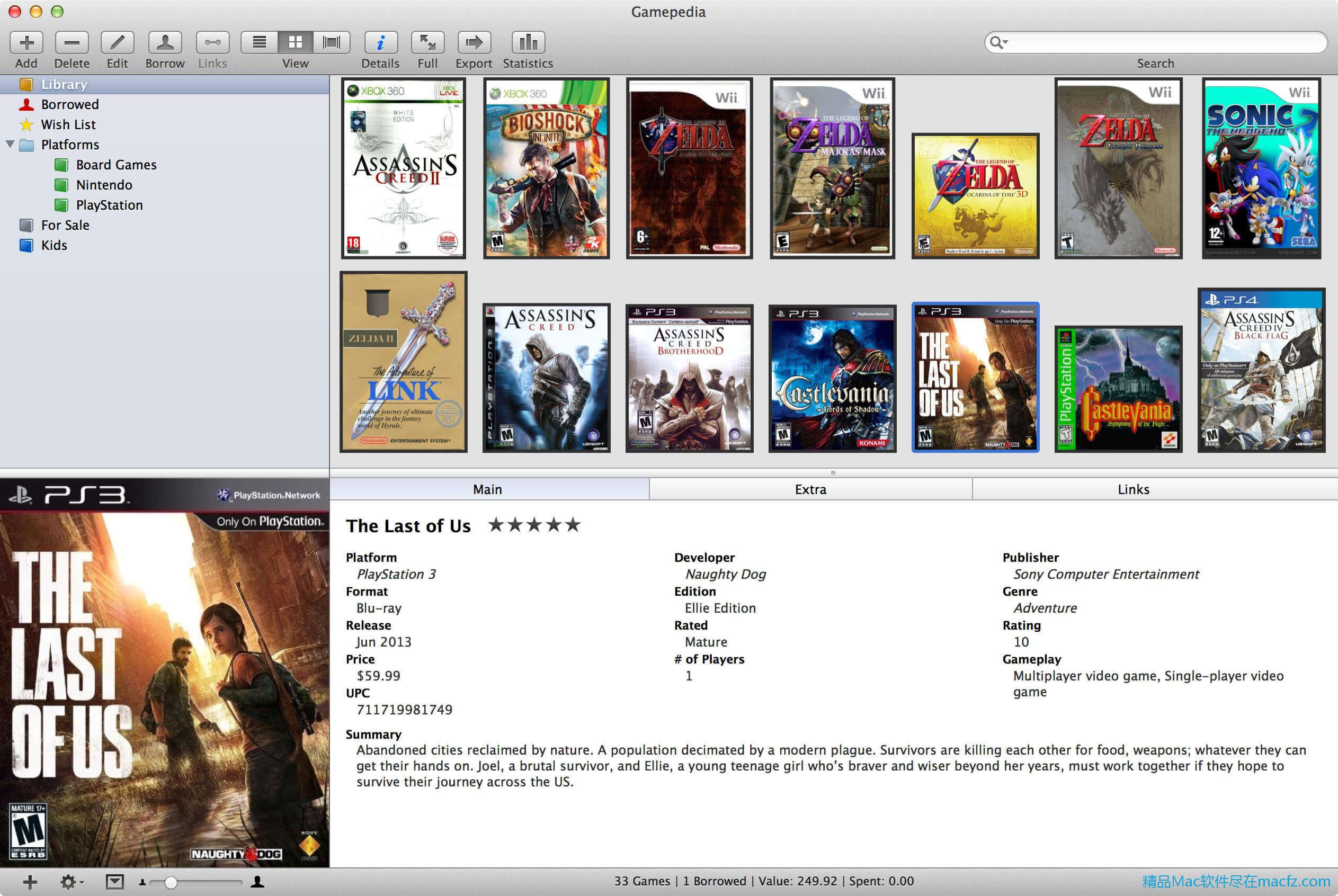Switch to the Links tab
Viewport: 1338px width, 896px height.
1155,489
